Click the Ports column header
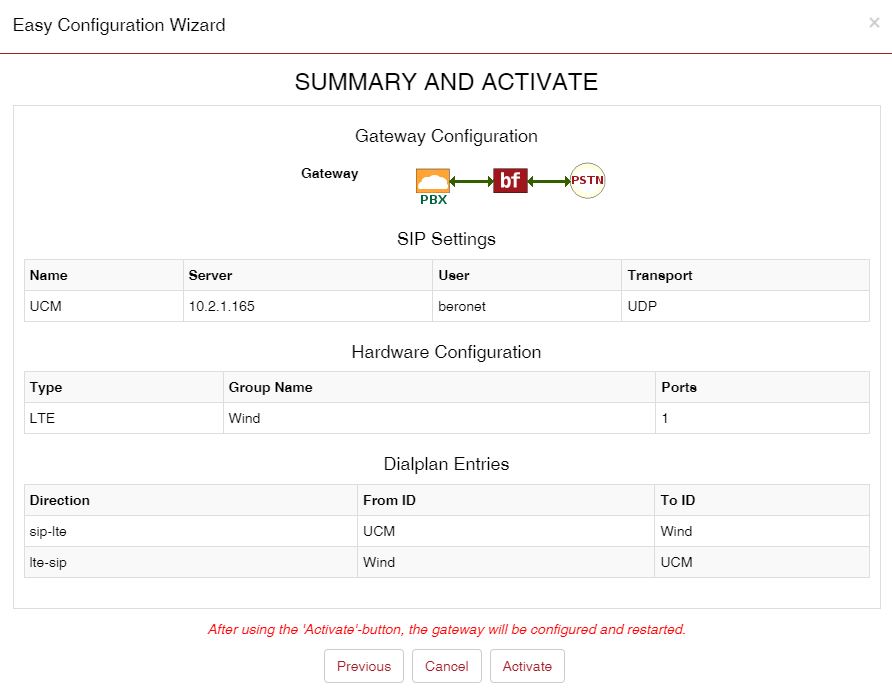This screenshot has height=694, width=892. (x=679, y=387)
